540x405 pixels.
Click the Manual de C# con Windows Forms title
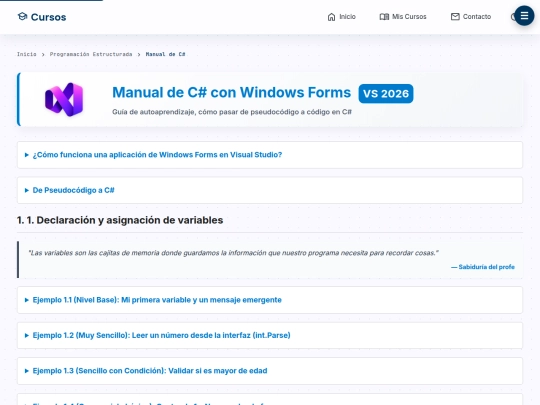tap(231, 92)
